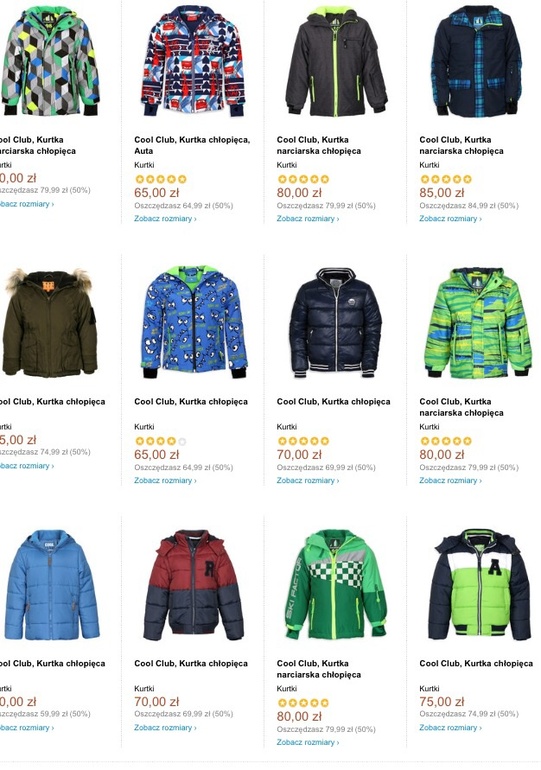Image resolution: width=541 pixels, height=770 pixels.
Task: Click the 'Kurtki' category under the A jacket
Action: click(x=429, y=688)
